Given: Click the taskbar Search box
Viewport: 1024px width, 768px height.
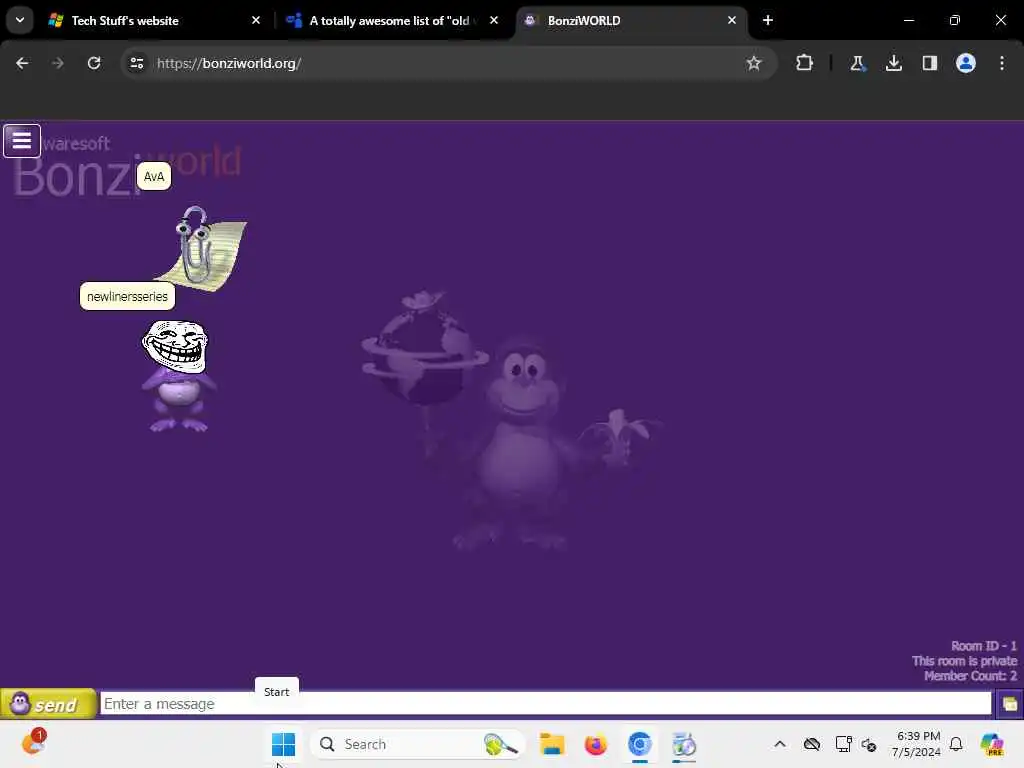Looking at the screenshot, I should point(418,744).
